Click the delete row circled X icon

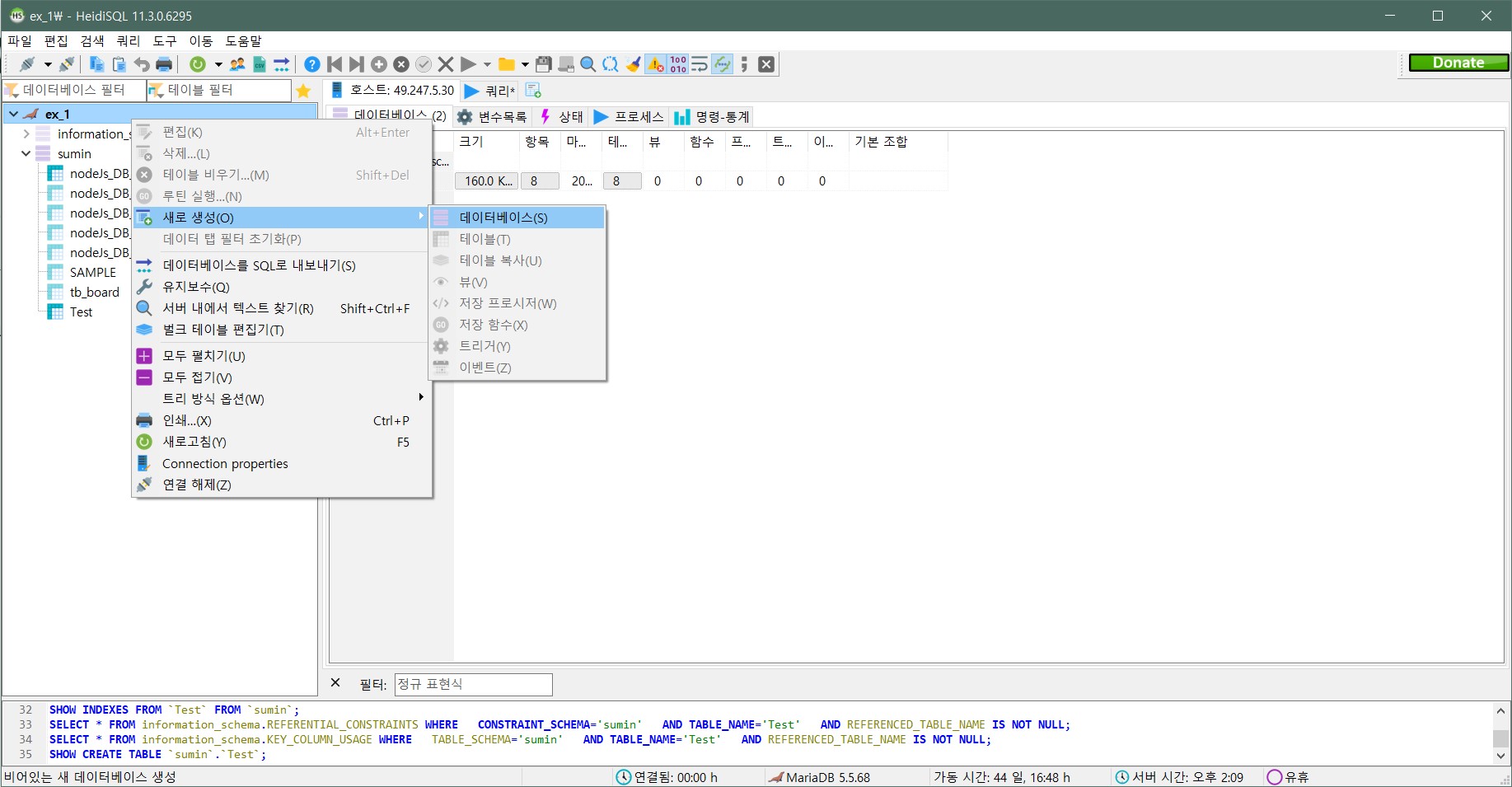pyautogui.click(x=401, y=64)
